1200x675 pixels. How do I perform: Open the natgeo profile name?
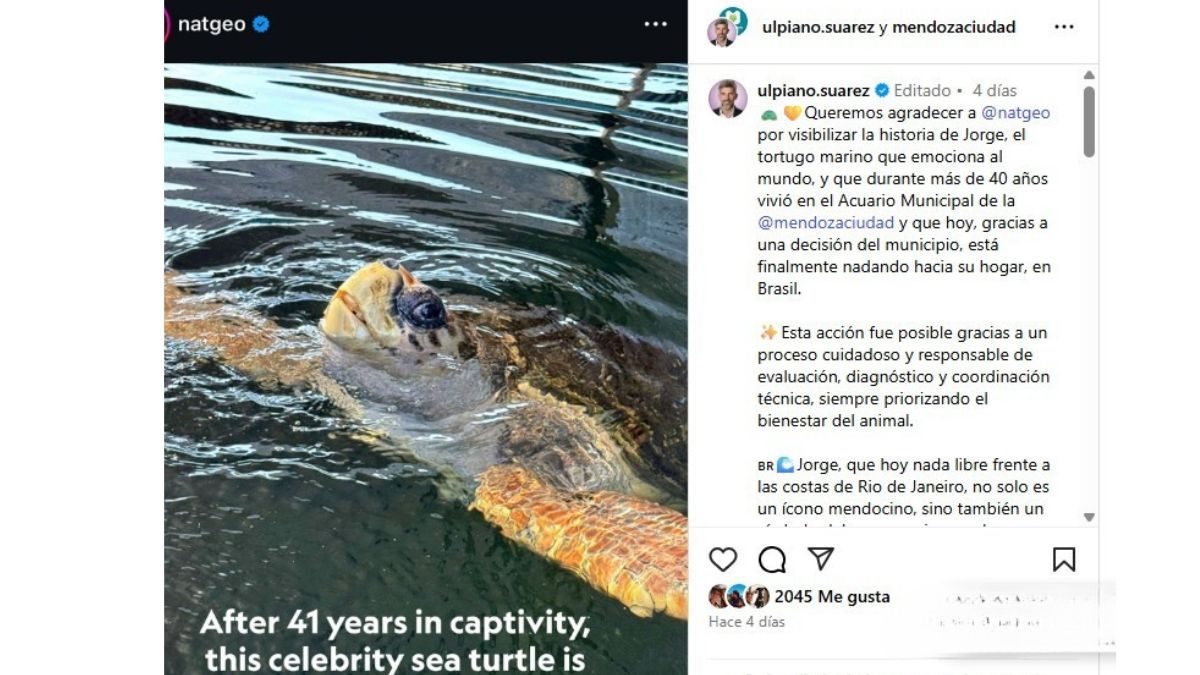coord(211,25)
